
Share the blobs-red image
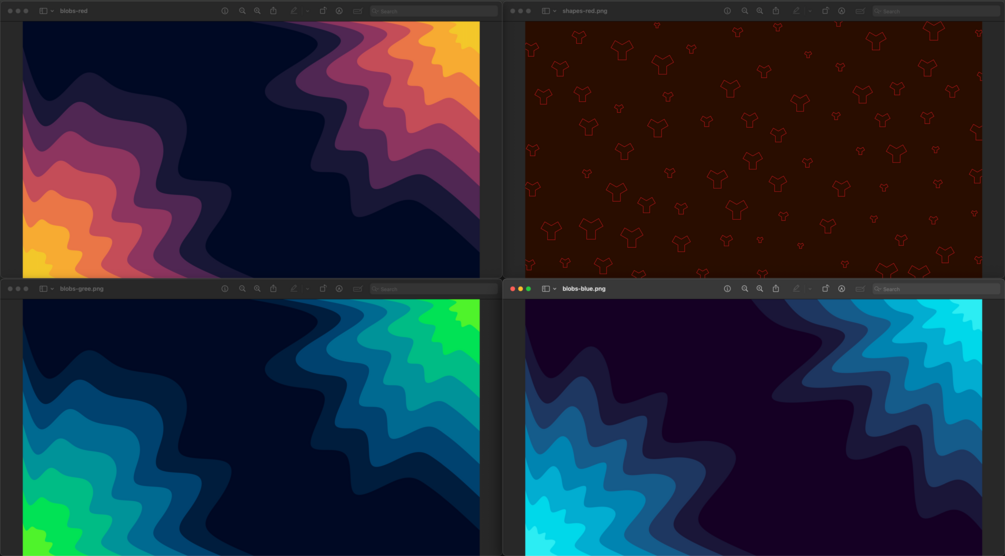click(x=273, y=11)
